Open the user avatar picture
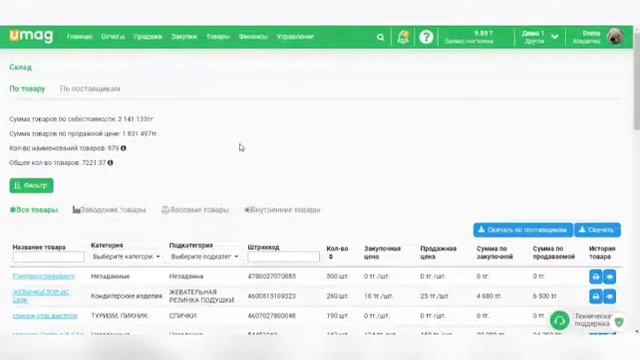The width and height of the screenshot is (640, 360). (x=615, y=37)
